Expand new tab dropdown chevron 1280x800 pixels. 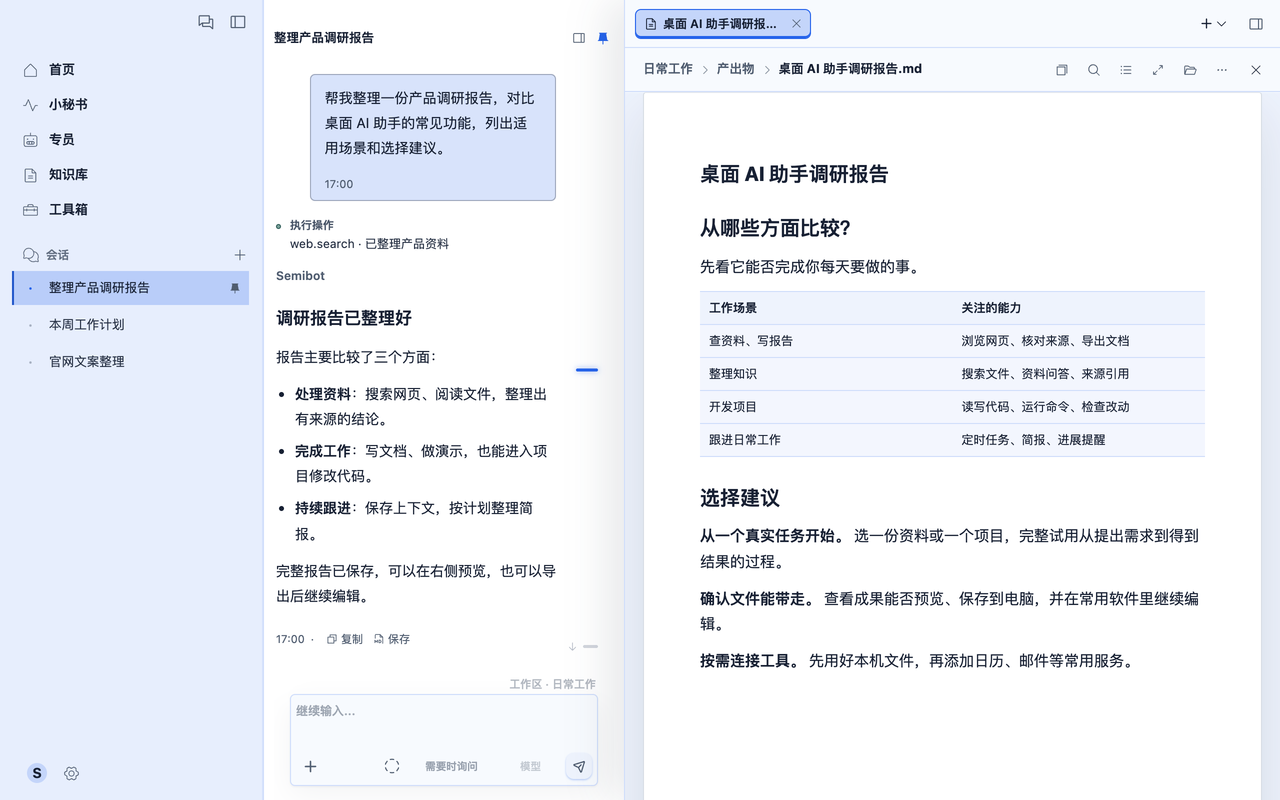click(1221, 24)
